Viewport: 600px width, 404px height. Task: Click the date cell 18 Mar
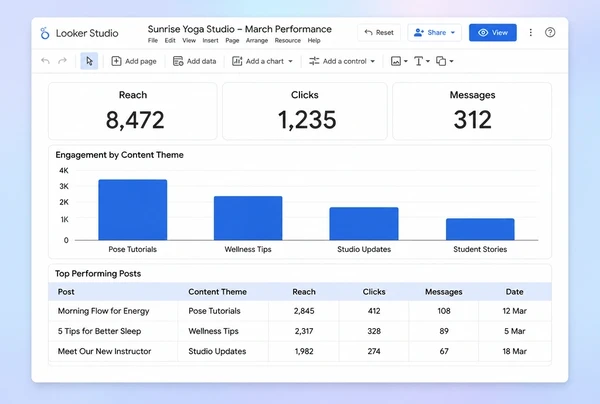(515, 351)
